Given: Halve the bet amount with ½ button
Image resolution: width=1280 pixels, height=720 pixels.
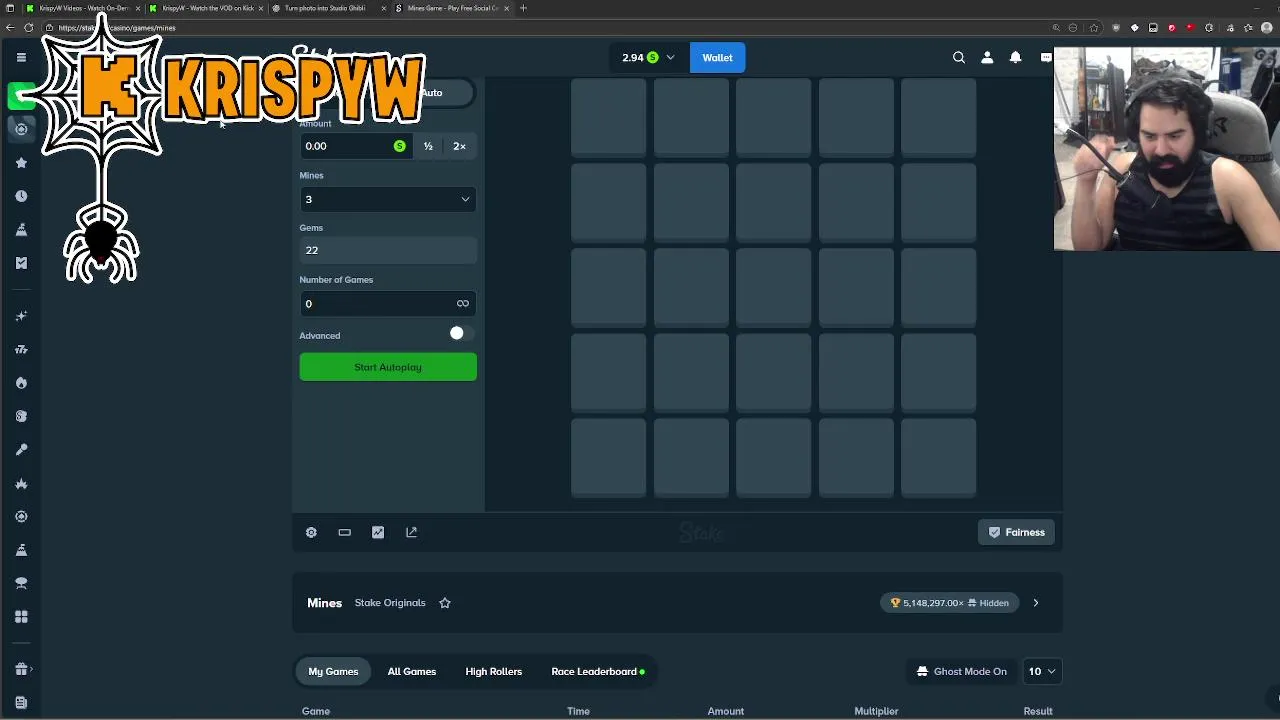Looking at the screenshot, I should coord(428,146).
